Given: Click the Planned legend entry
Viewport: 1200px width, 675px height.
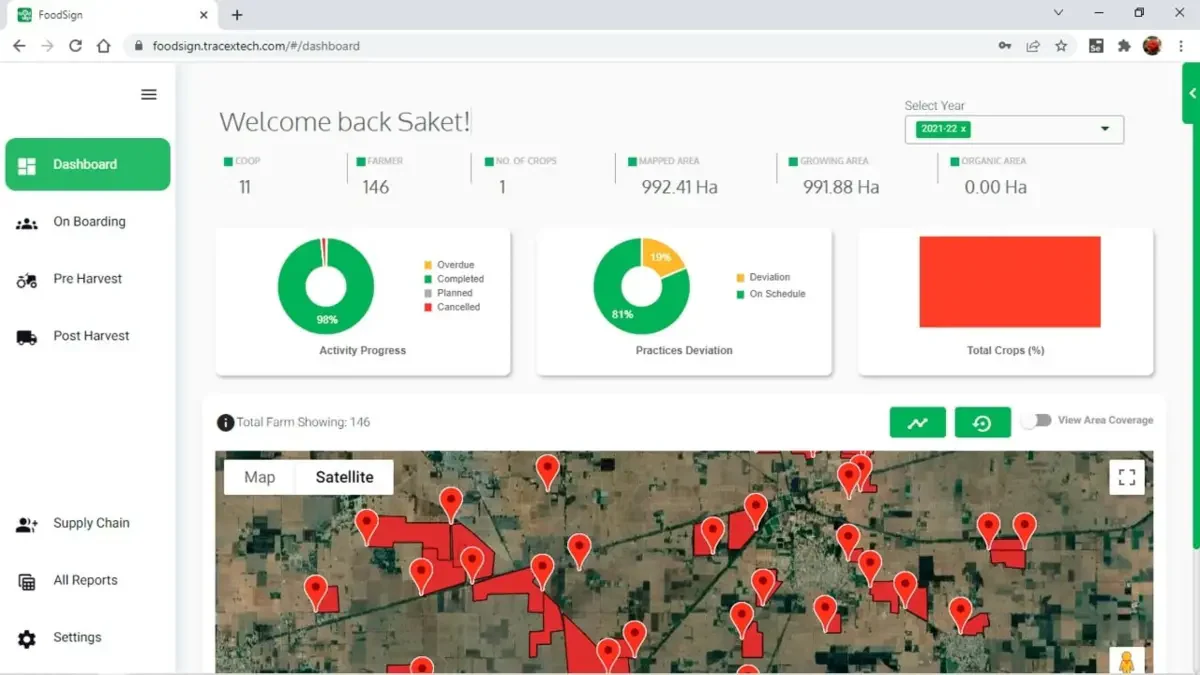Looking at the screenshot, I should (x=448, y=293).
